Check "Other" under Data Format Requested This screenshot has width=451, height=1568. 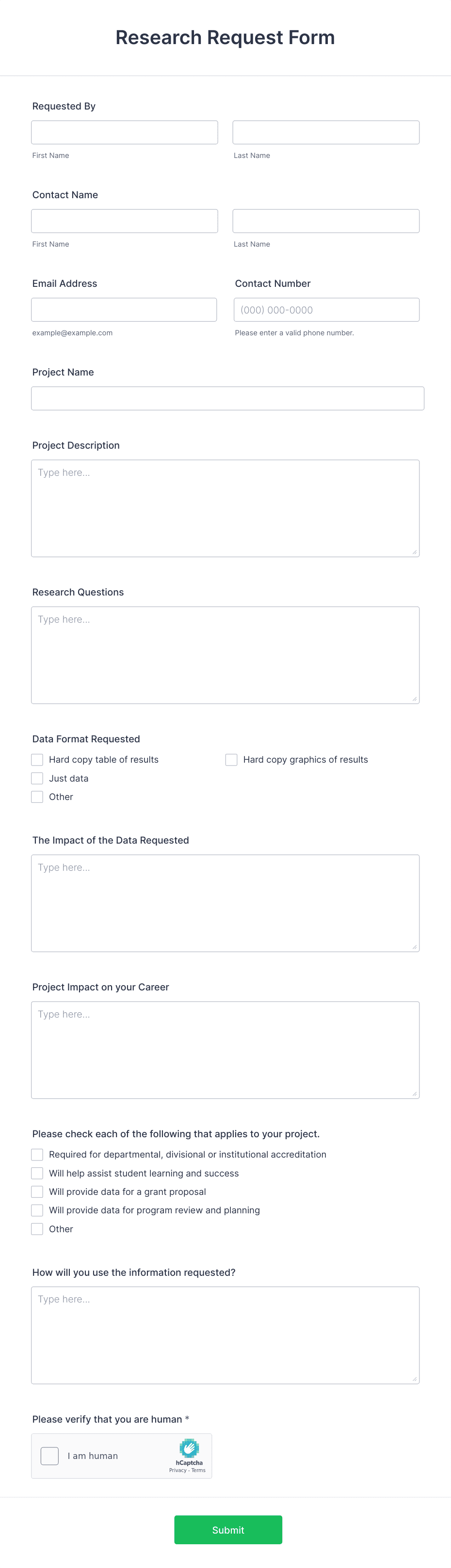point(37,796)
